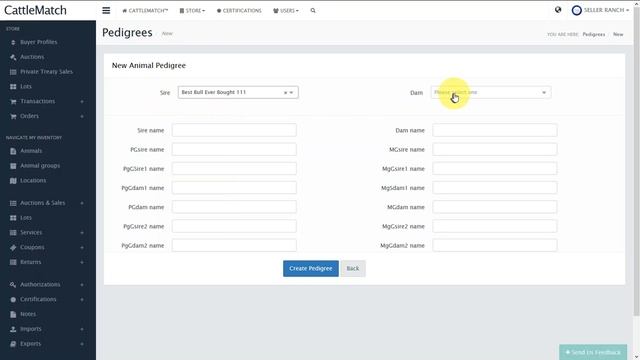Click the Auctions & Sales list icon
Screen dimensions: 640x360
pyautogui.click(x=13, y=203)
